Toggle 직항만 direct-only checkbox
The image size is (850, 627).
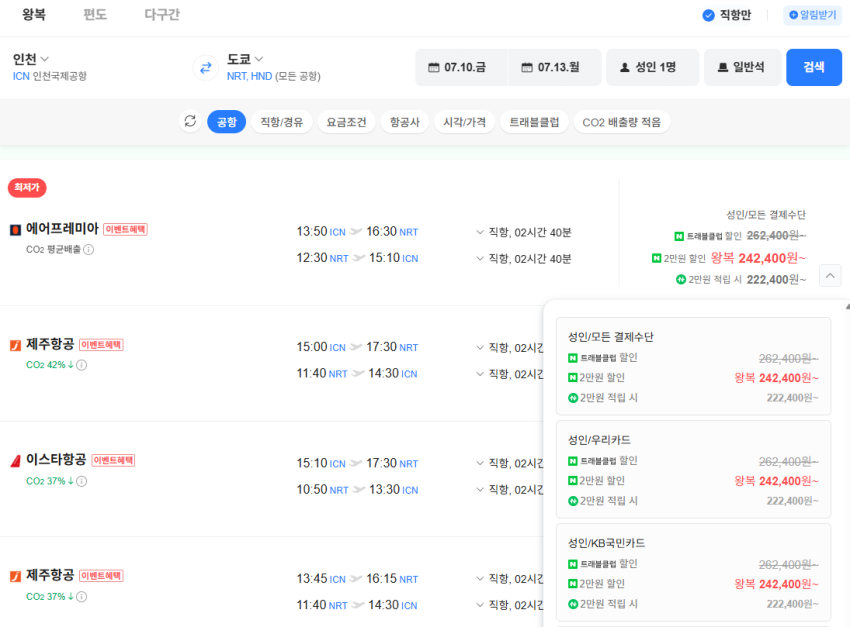(708, 15)
